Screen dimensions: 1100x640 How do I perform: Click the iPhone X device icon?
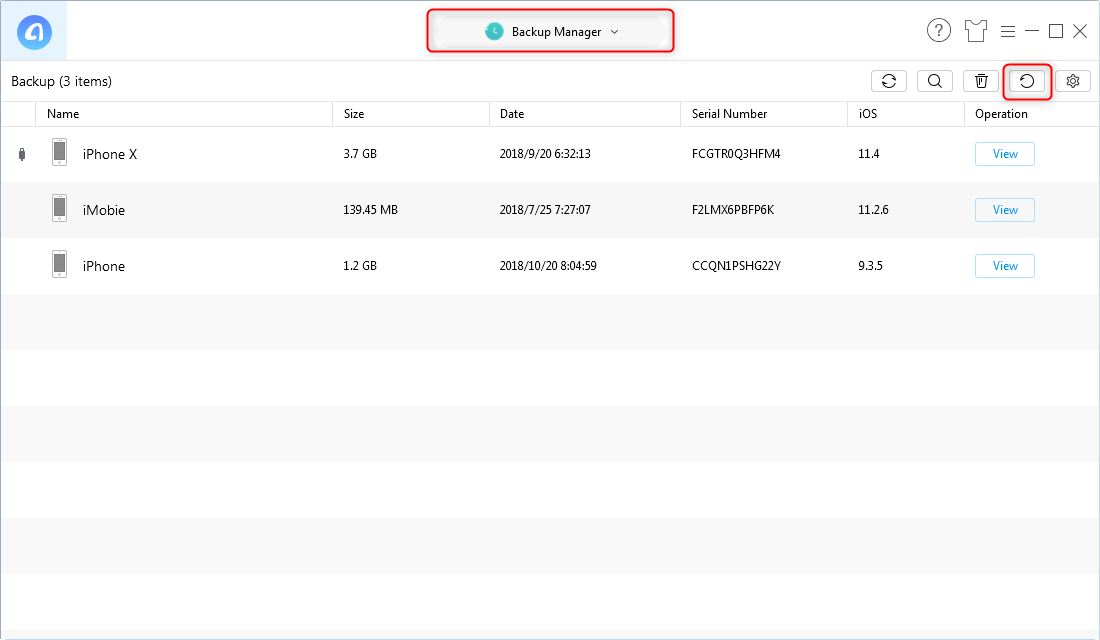(x=60, y=152)
